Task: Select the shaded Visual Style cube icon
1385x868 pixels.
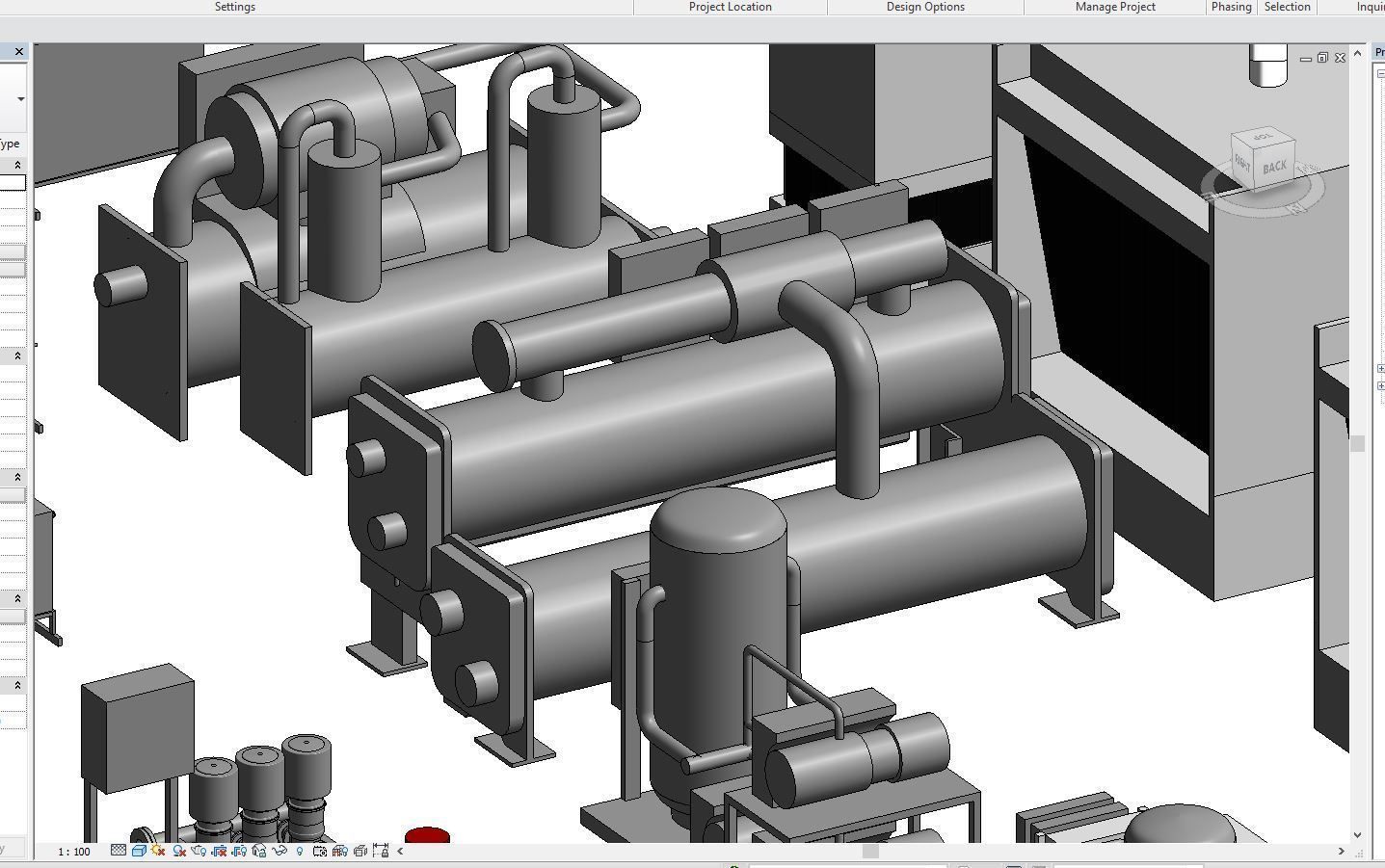Action: (138, 851)
